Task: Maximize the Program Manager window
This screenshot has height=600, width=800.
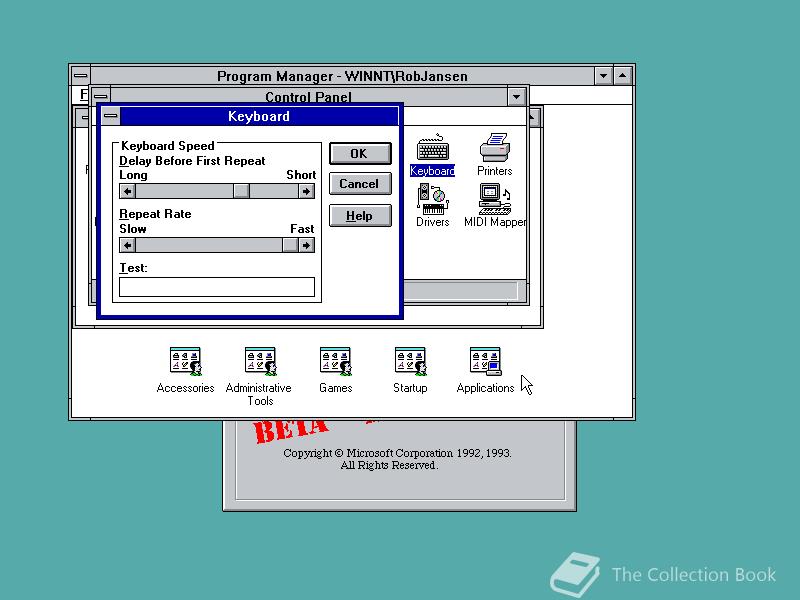Action: (622, 76)
